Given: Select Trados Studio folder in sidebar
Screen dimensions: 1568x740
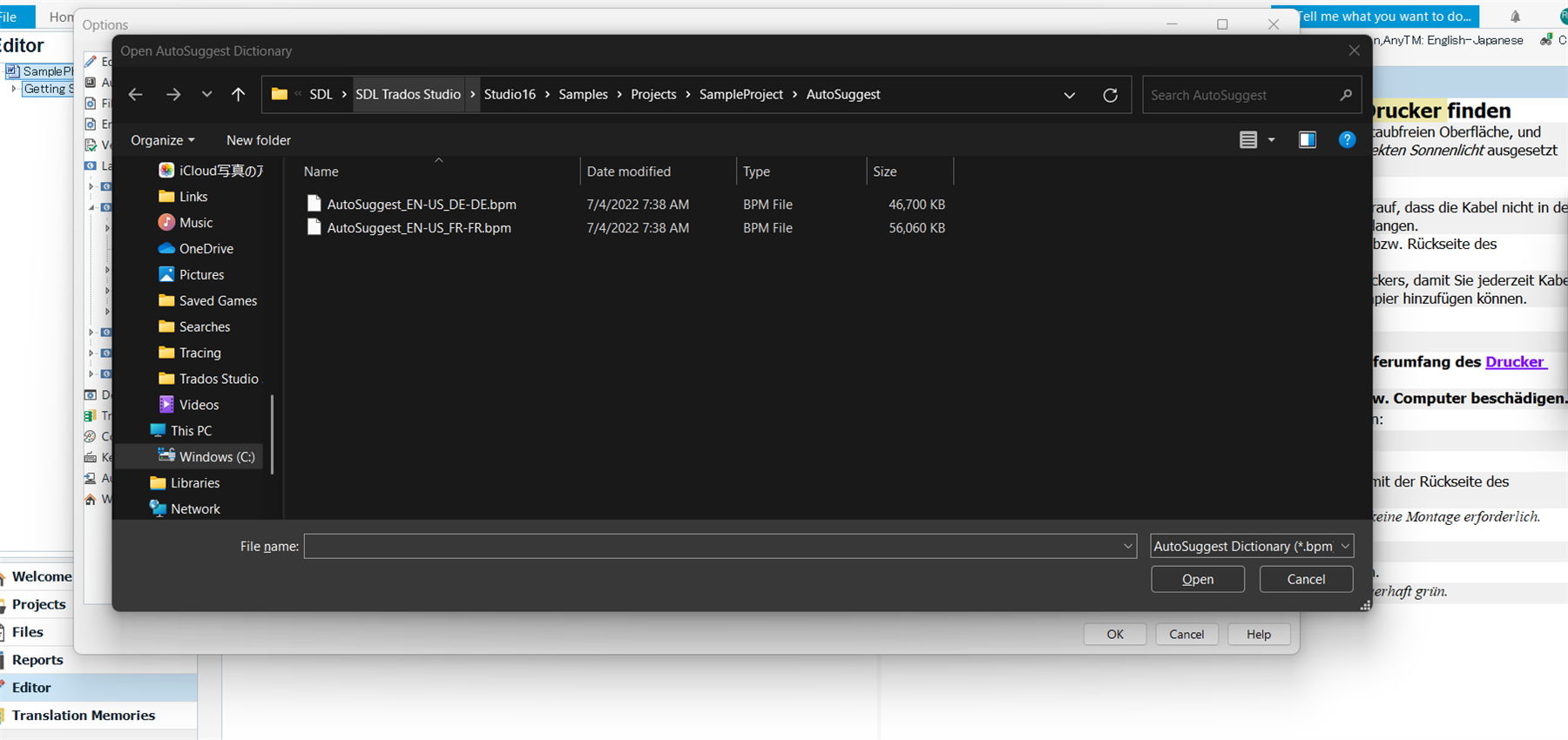Looking at the screenshot, I should coord(208,380).
